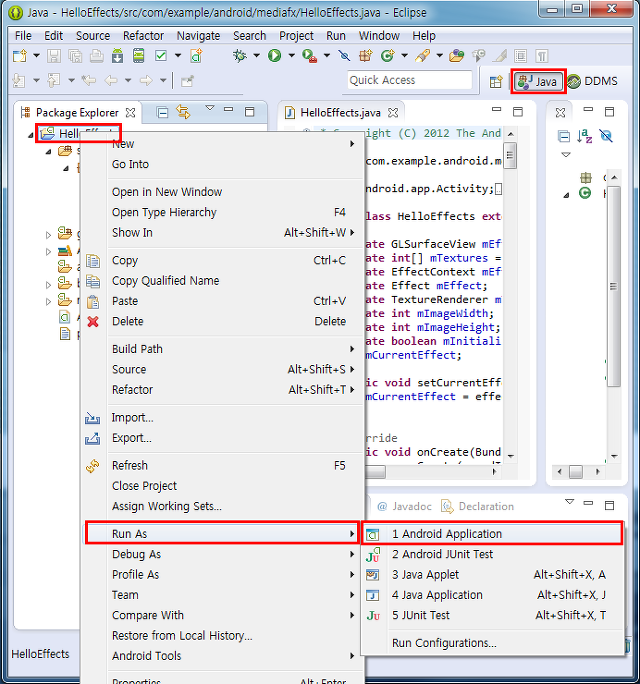Choose 1 Android Application in Run As
Viewport: 640px width, 684px height.
tap(491, 534)
